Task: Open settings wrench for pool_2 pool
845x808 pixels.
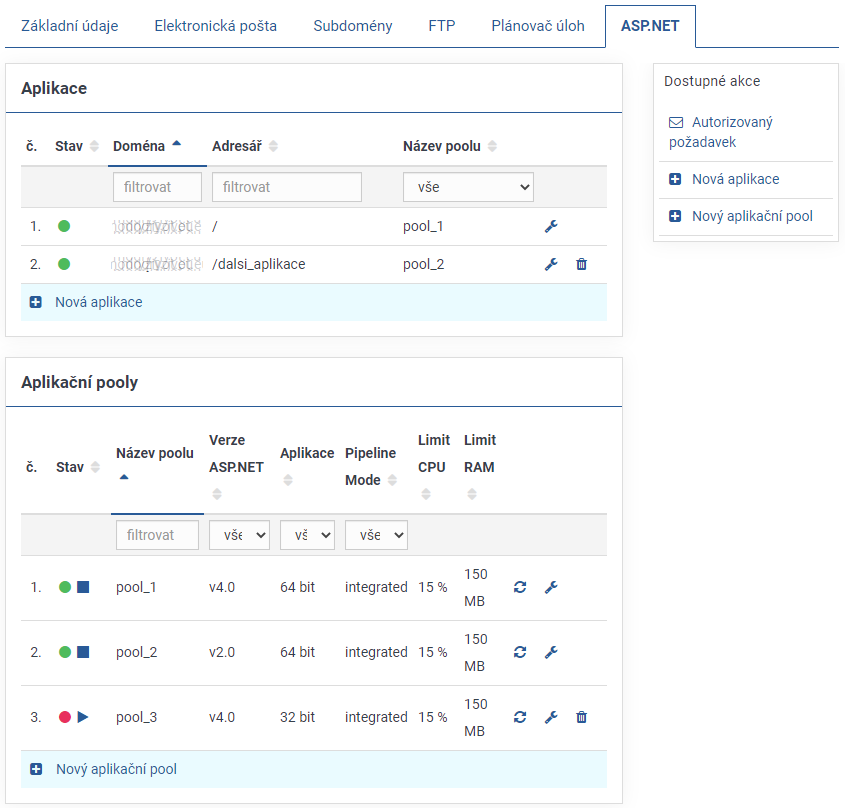Action: (550, 652)
